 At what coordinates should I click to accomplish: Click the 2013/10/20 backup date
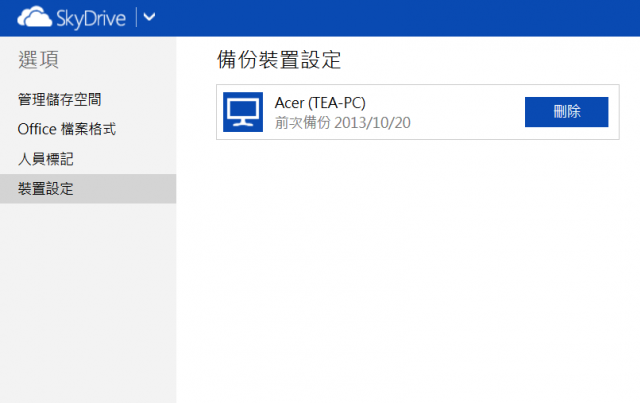pyautogui.click(x=372, y=122)
